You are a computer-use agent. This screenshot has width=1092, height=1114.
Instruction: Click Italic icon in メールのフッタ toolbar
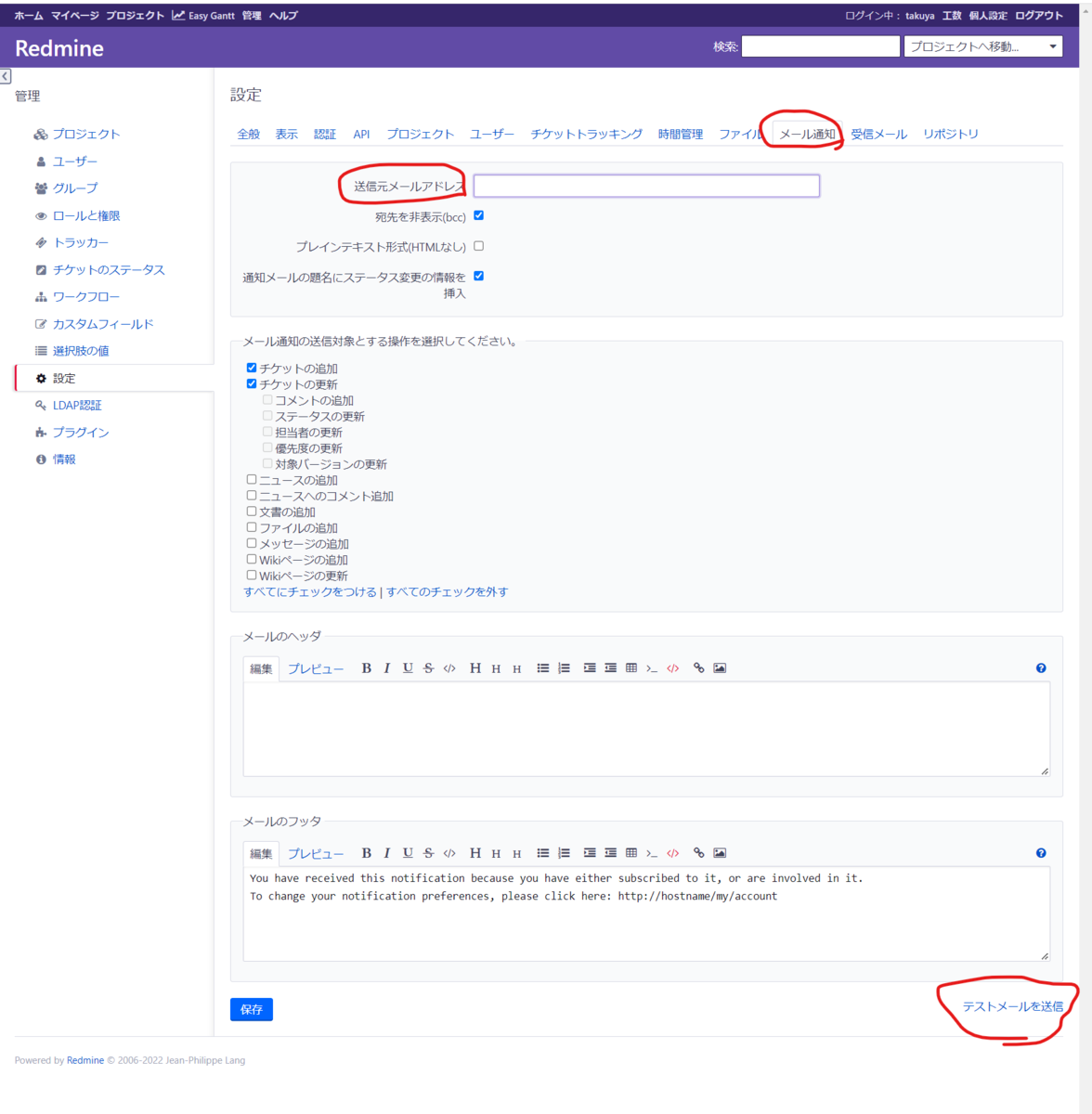[387, 853]
